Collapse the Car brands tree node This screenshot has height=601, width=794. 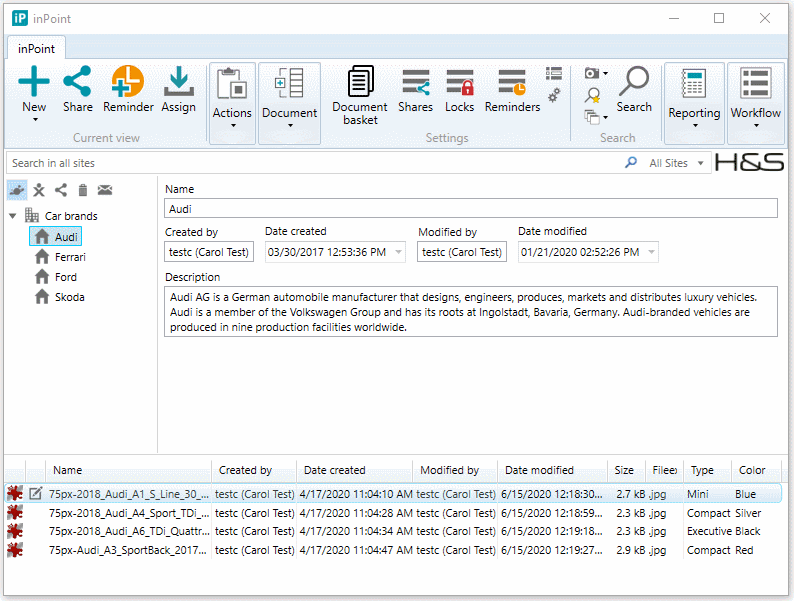coord(12,216)
